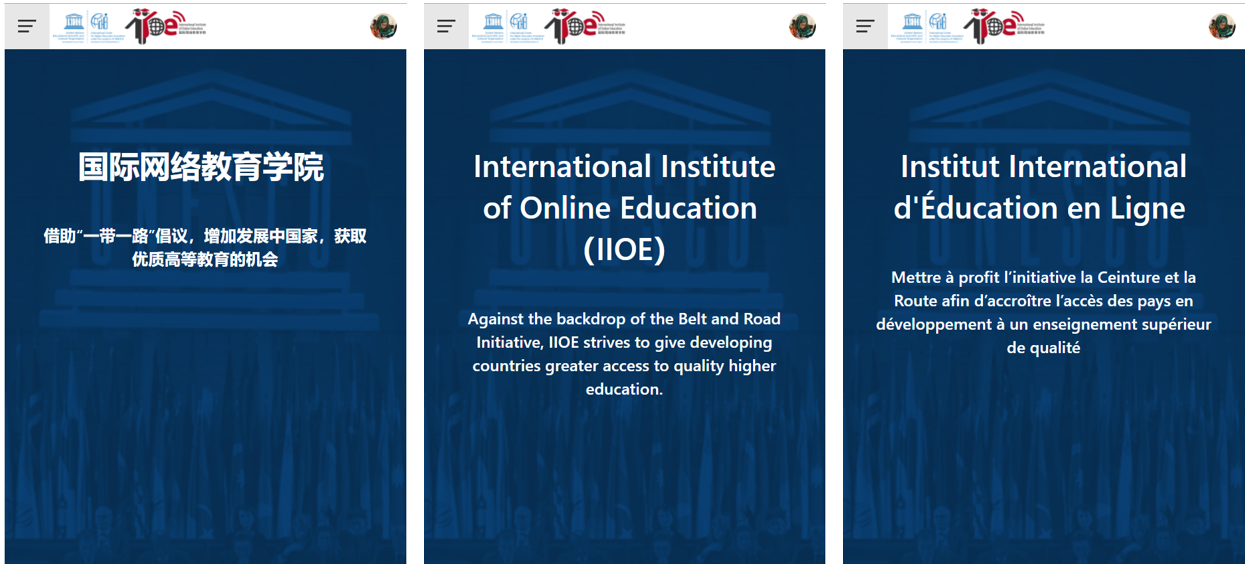Open hamburger menu on the Chinese page
This screenshot has height=566, width=1247.
point(27,26)
